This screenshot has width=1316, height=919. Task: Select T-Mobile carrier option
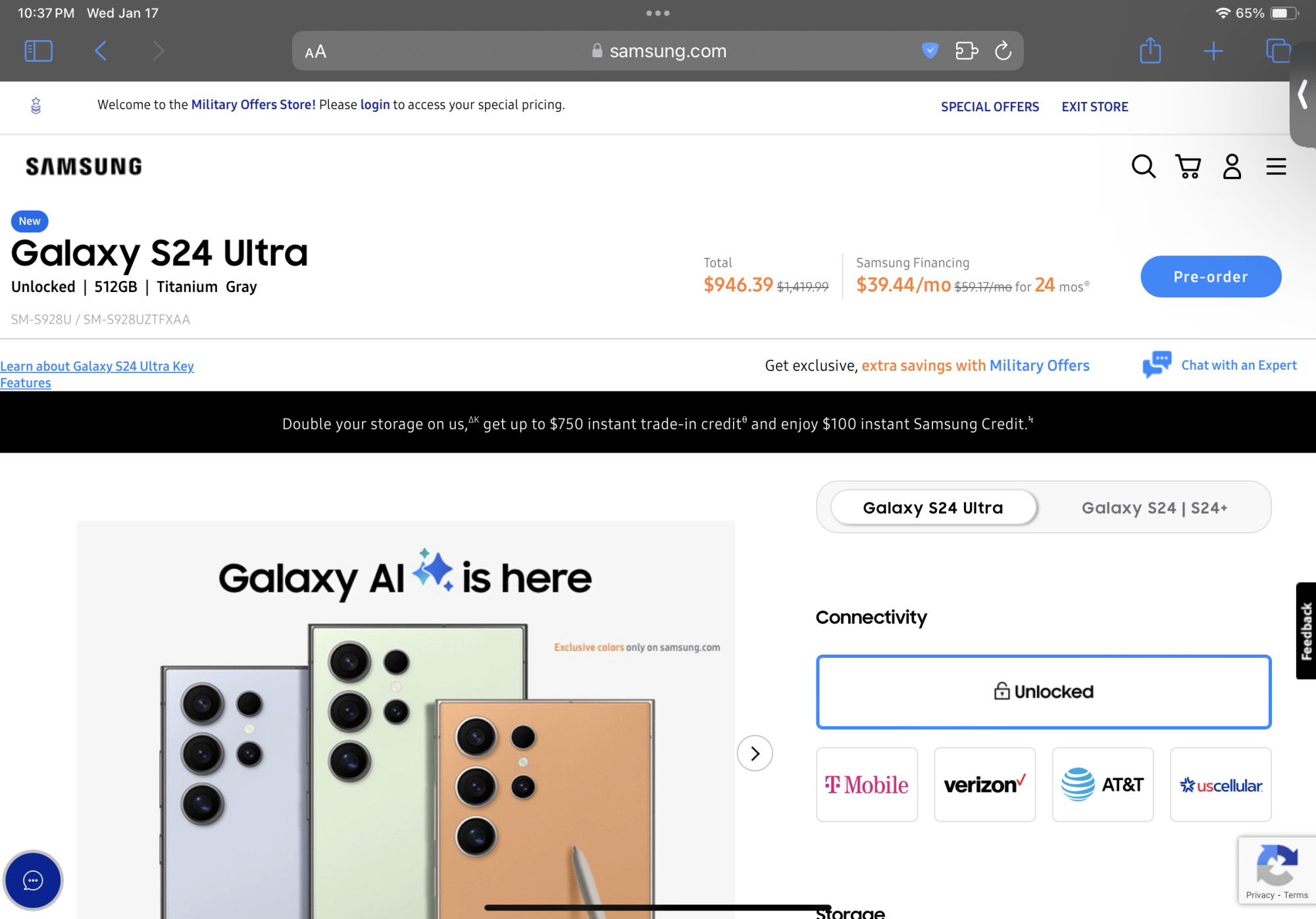point(867,784)
